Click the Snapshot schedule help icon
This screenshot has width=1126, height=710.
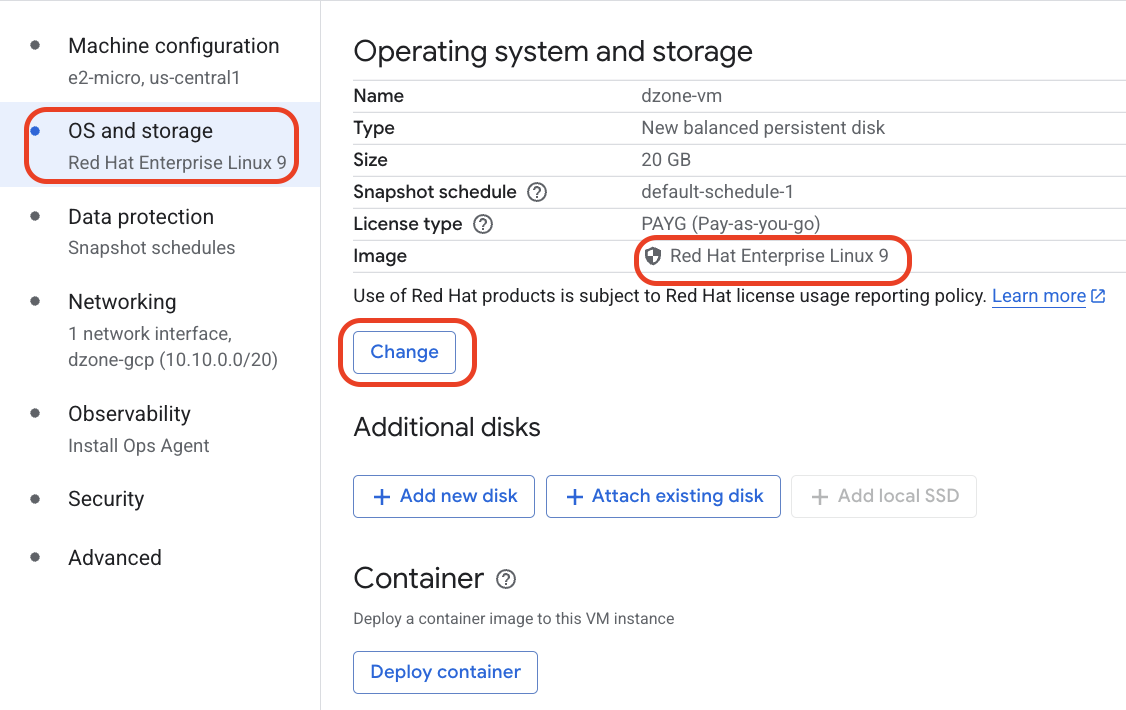point(536,192)
